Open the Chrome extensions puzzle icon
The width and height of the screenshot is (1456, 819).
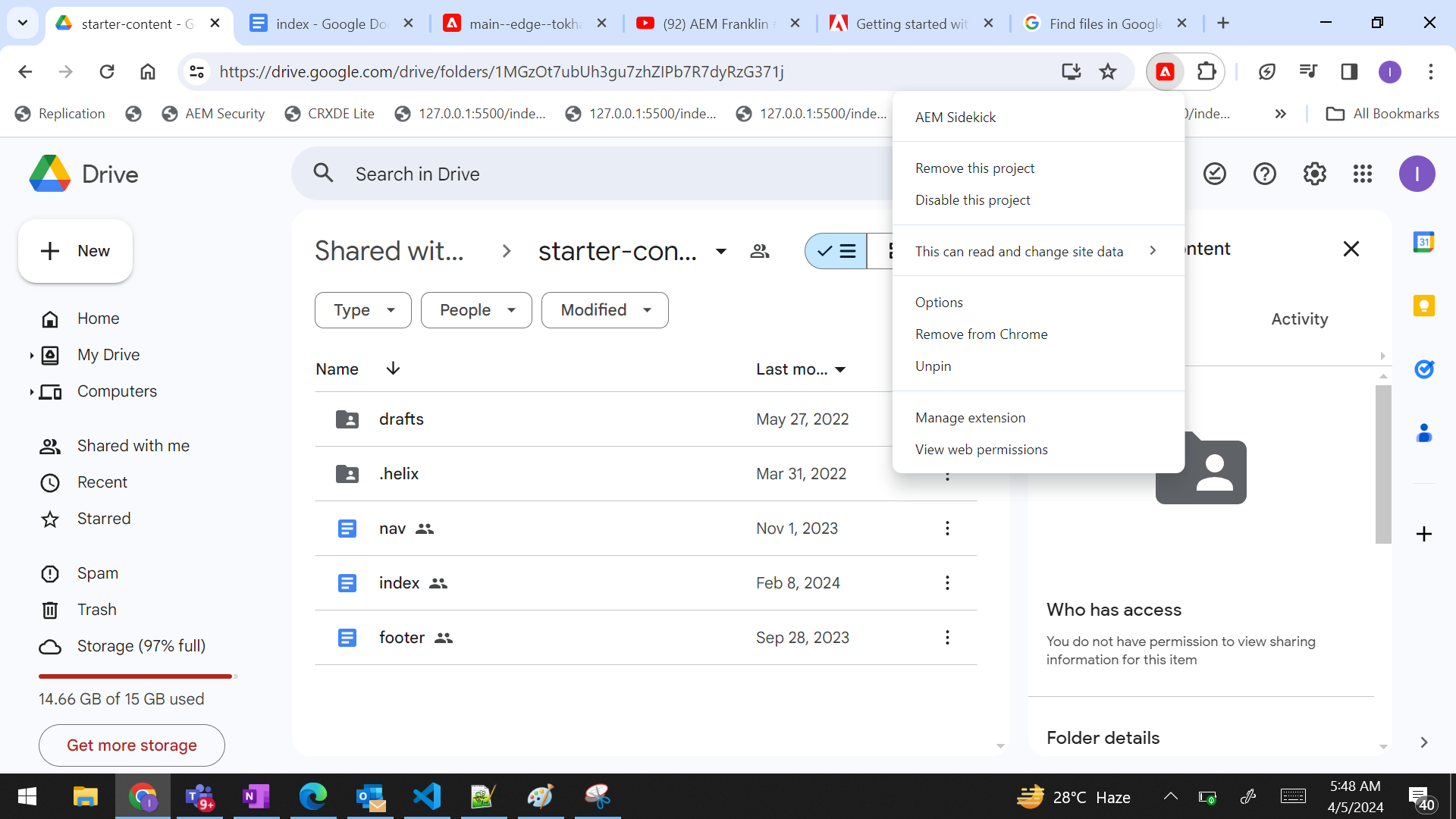[x=1206, y=71]
